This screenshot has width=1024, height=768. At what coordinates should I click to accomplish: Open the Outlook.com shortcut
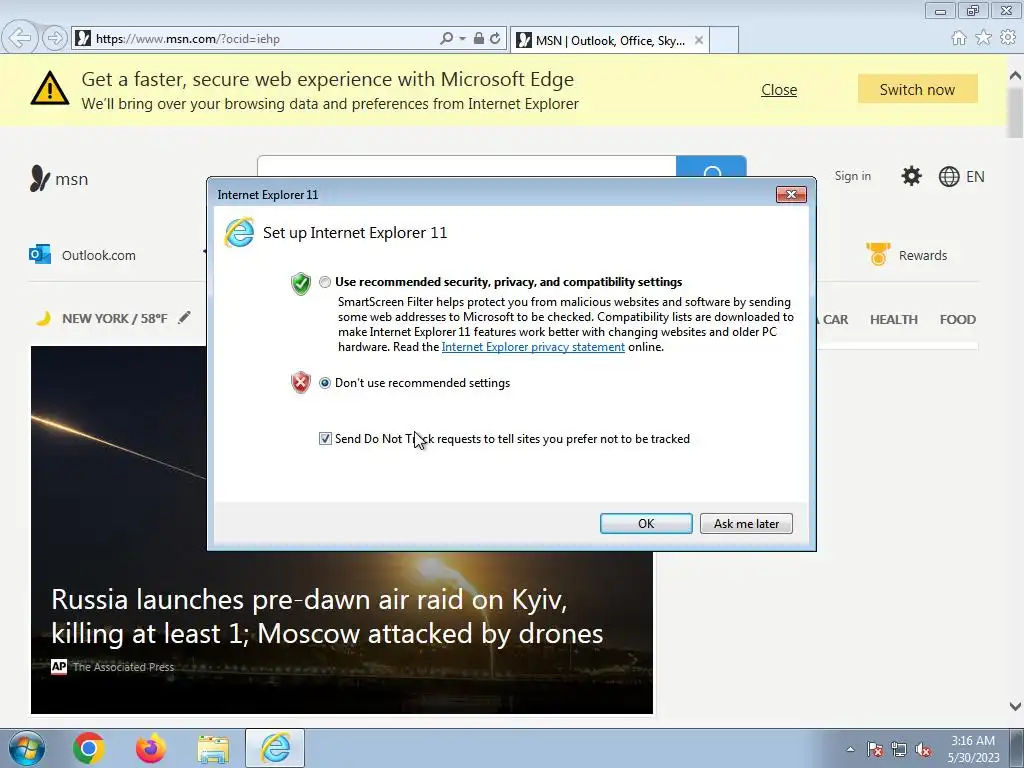tap(82, 255)
